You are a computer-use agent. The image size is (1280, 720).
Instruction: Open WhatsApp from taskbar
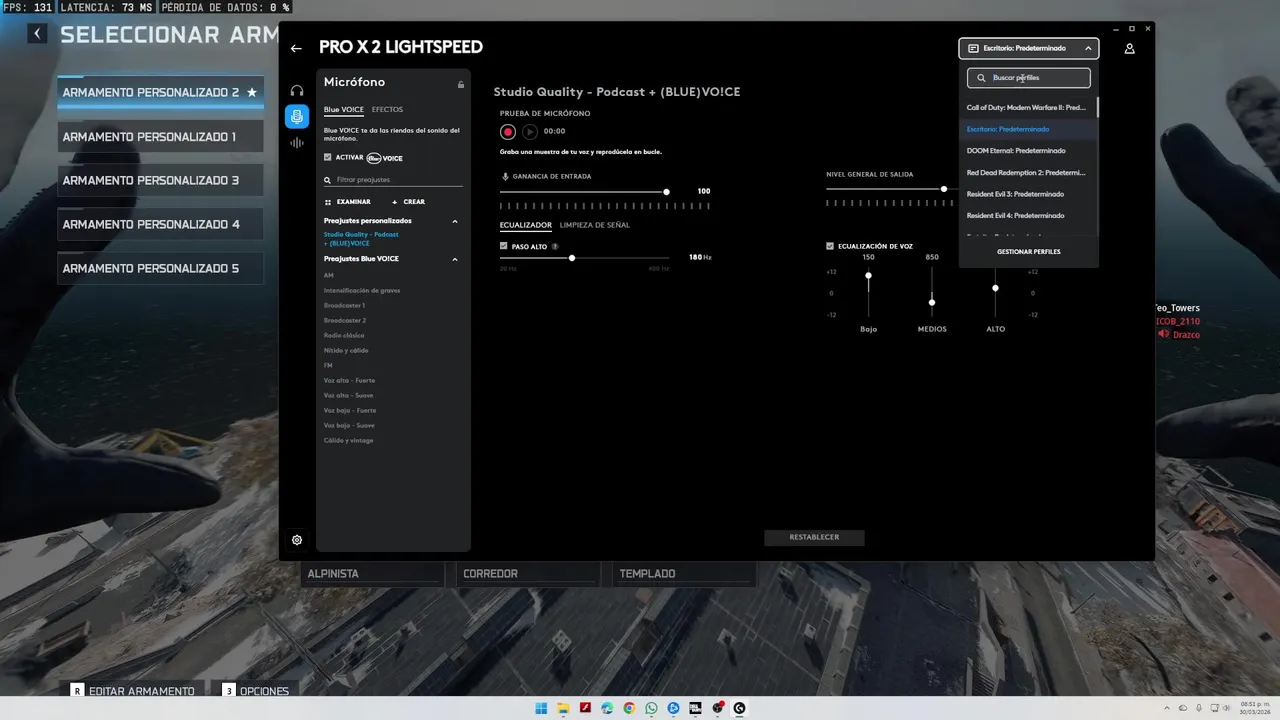pyautogui.click(x=651, y=708)
